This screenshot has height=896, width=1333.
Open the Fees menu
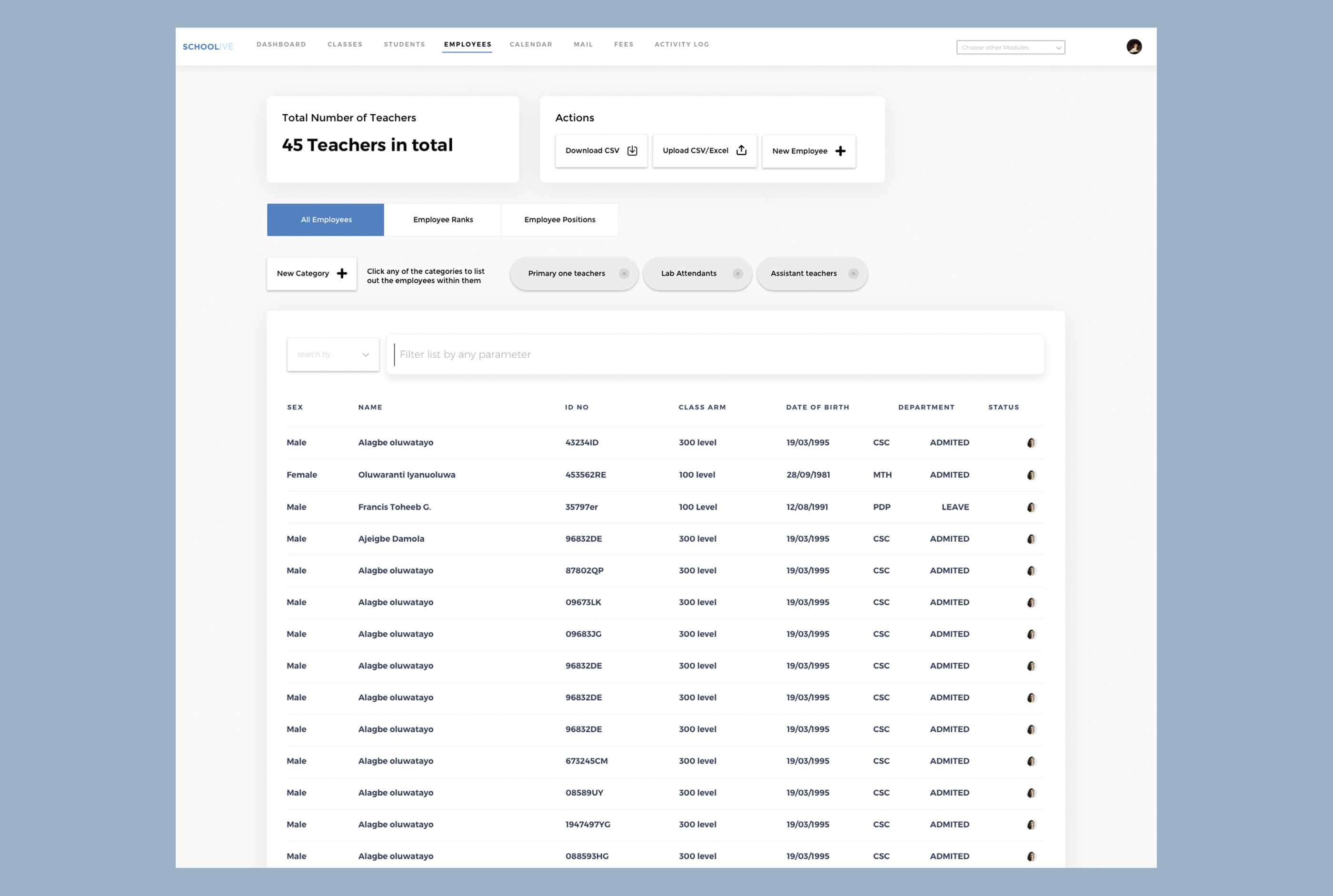point(624,45)
